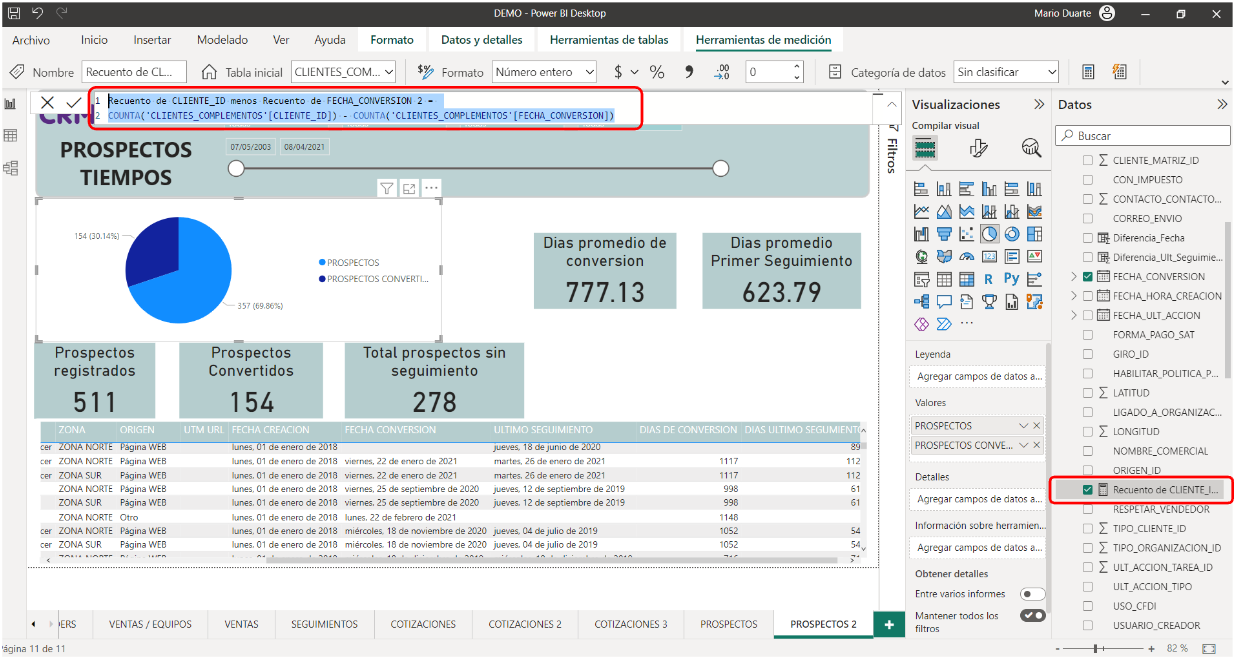Click the Buscar field search box
This screenshot has height=658, width=1236.
click(1141, 135)
